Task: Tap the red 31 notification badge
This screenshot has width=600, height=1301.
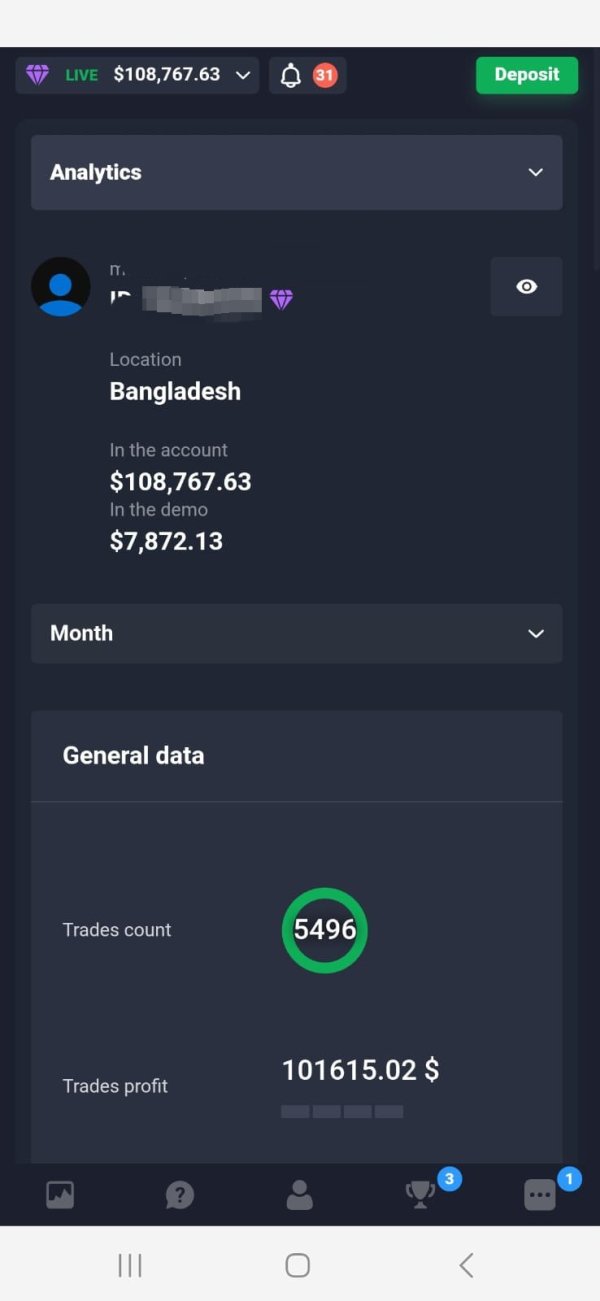Action: pos(325,75)
